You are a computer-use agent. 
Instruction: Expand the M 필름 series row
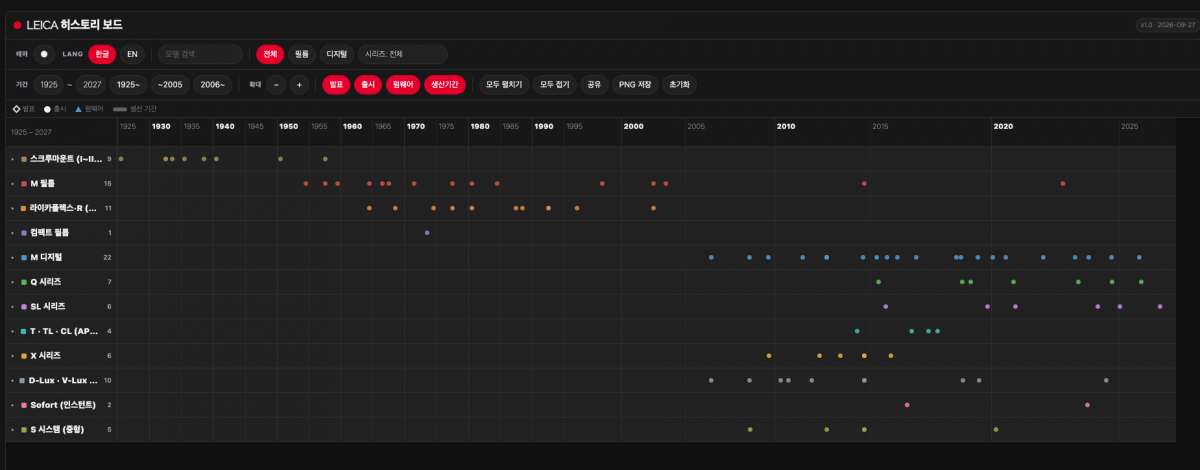pyautogui.click(x=13, y=184)
